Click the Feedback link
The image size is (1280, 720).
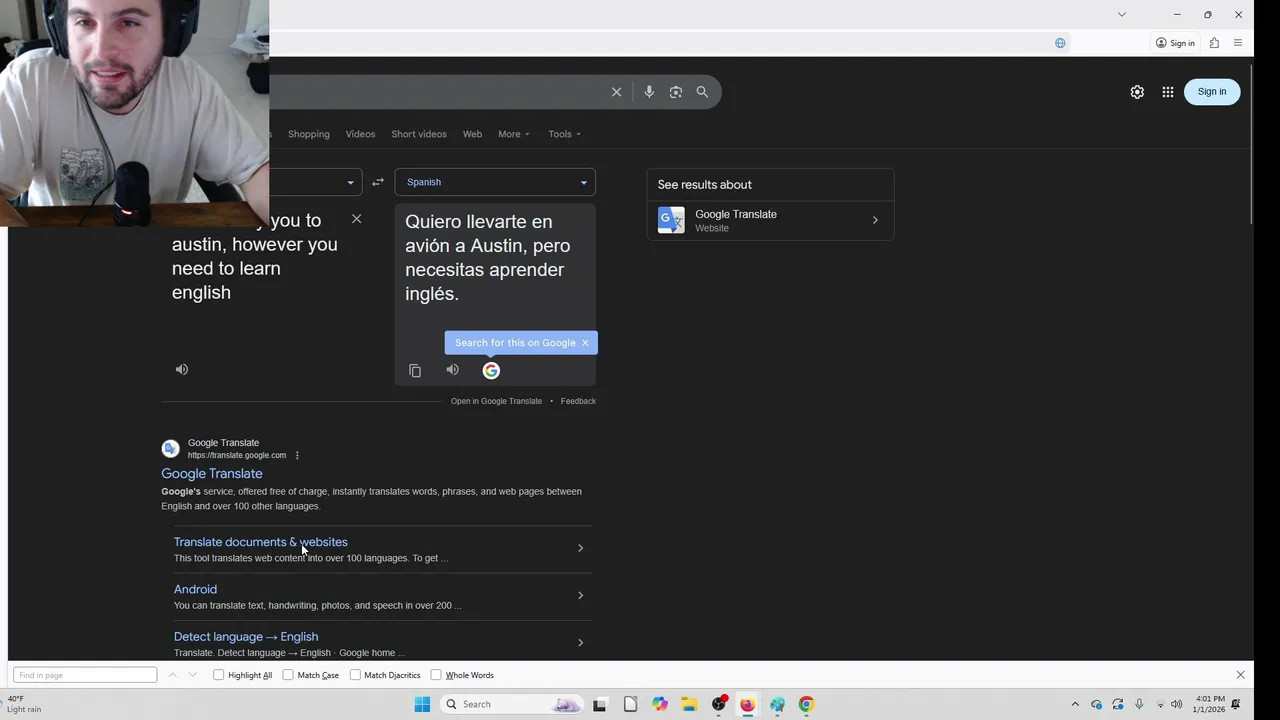coord(578,401)
